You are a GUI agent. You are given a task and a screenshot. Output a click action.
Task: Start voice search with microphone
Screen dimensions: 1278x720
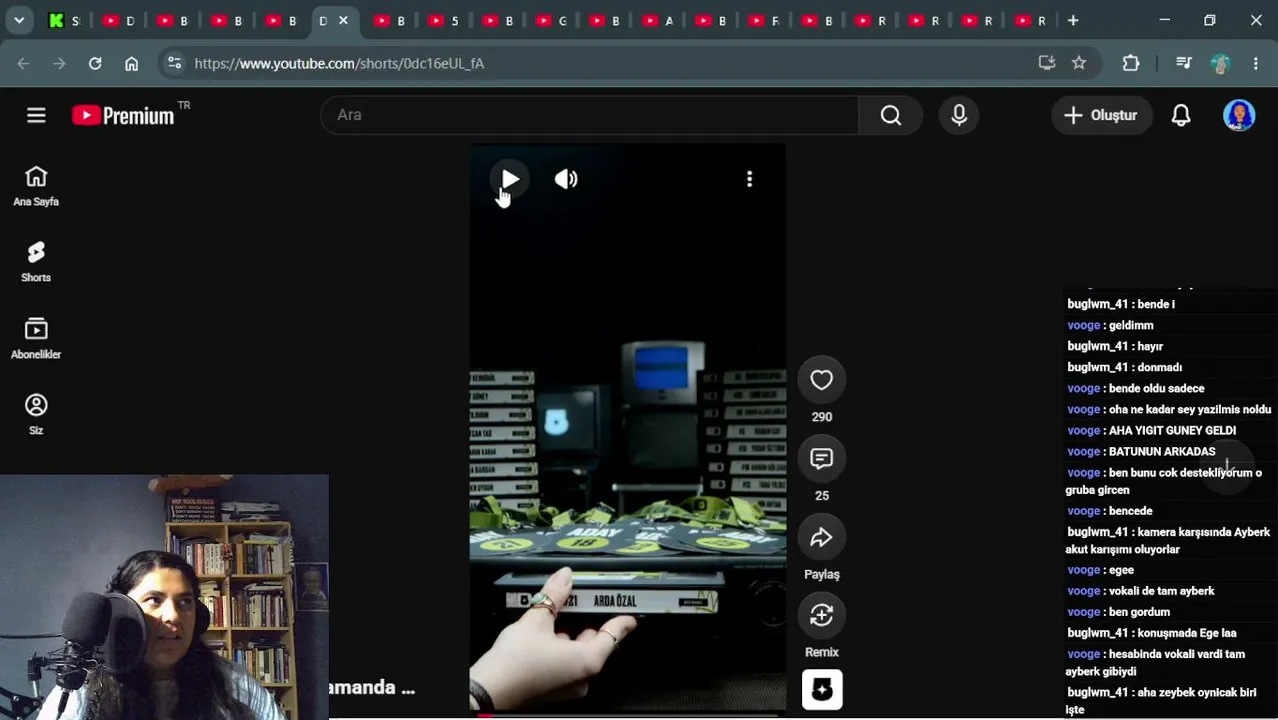pos(959,115)
